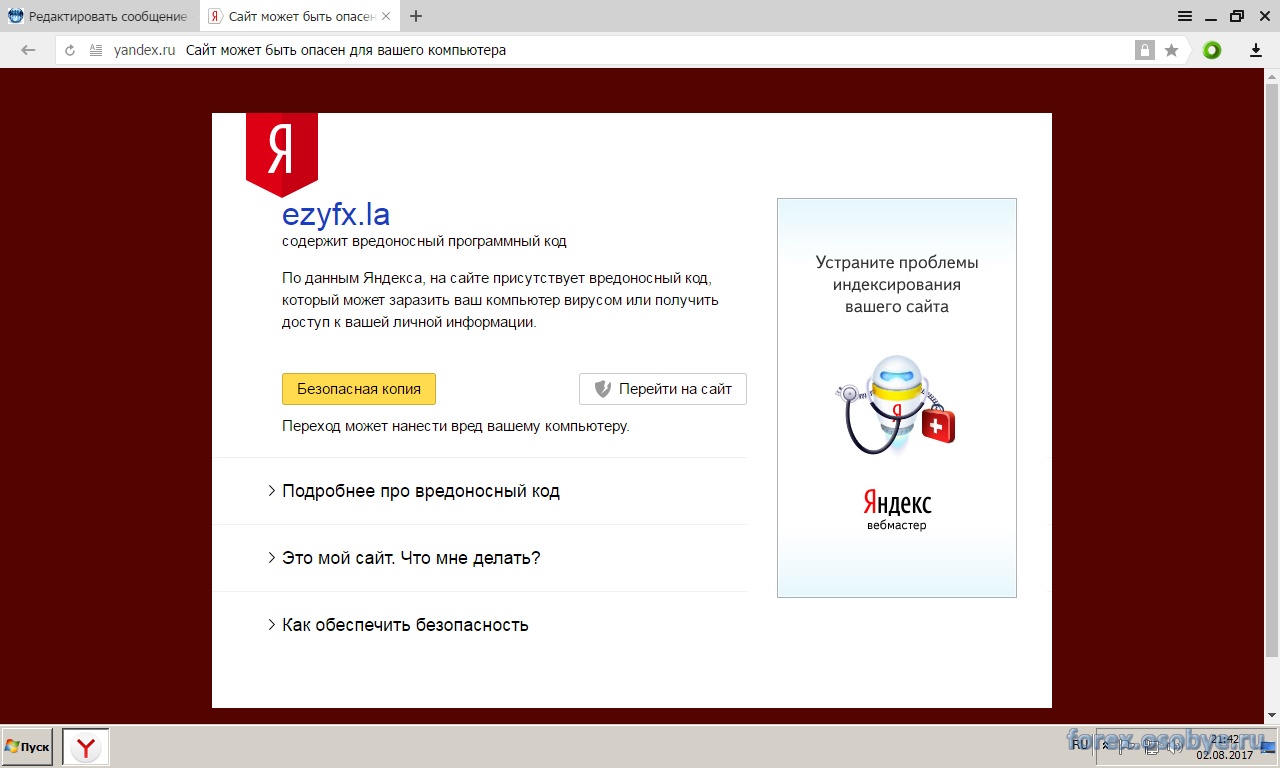Viewport: 1280px width, 768px height.
Task: Open the network tray icon
Action: (x=1152, y=746)
